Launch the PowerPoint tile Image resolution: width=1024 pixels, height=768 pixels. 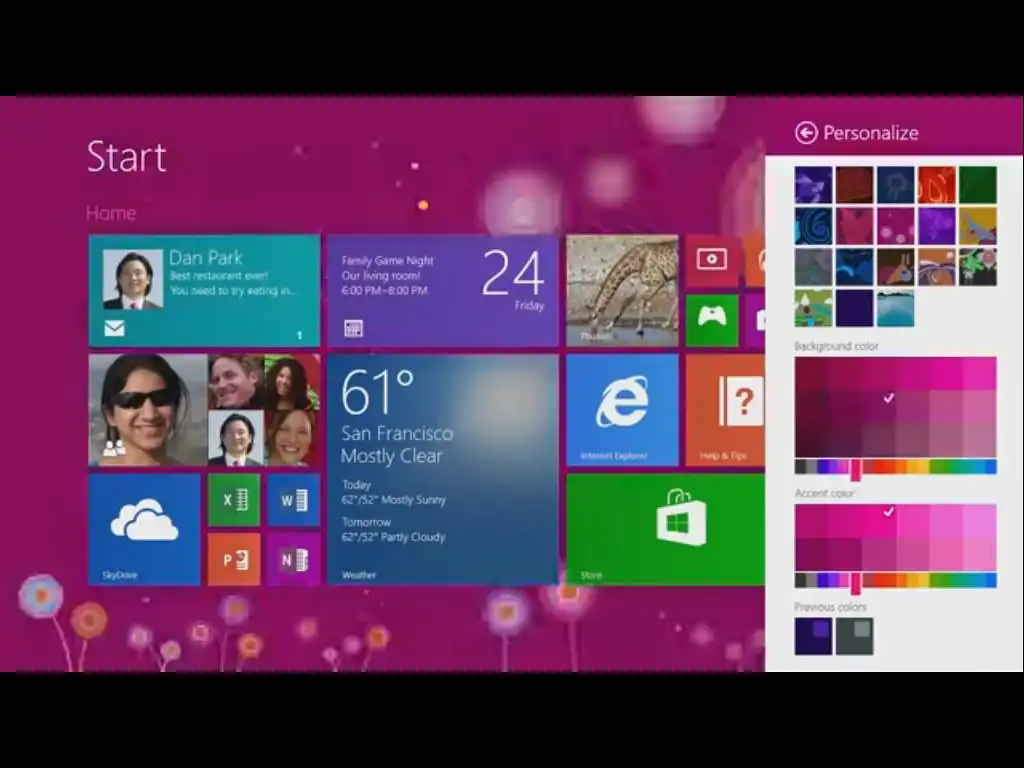234,559
